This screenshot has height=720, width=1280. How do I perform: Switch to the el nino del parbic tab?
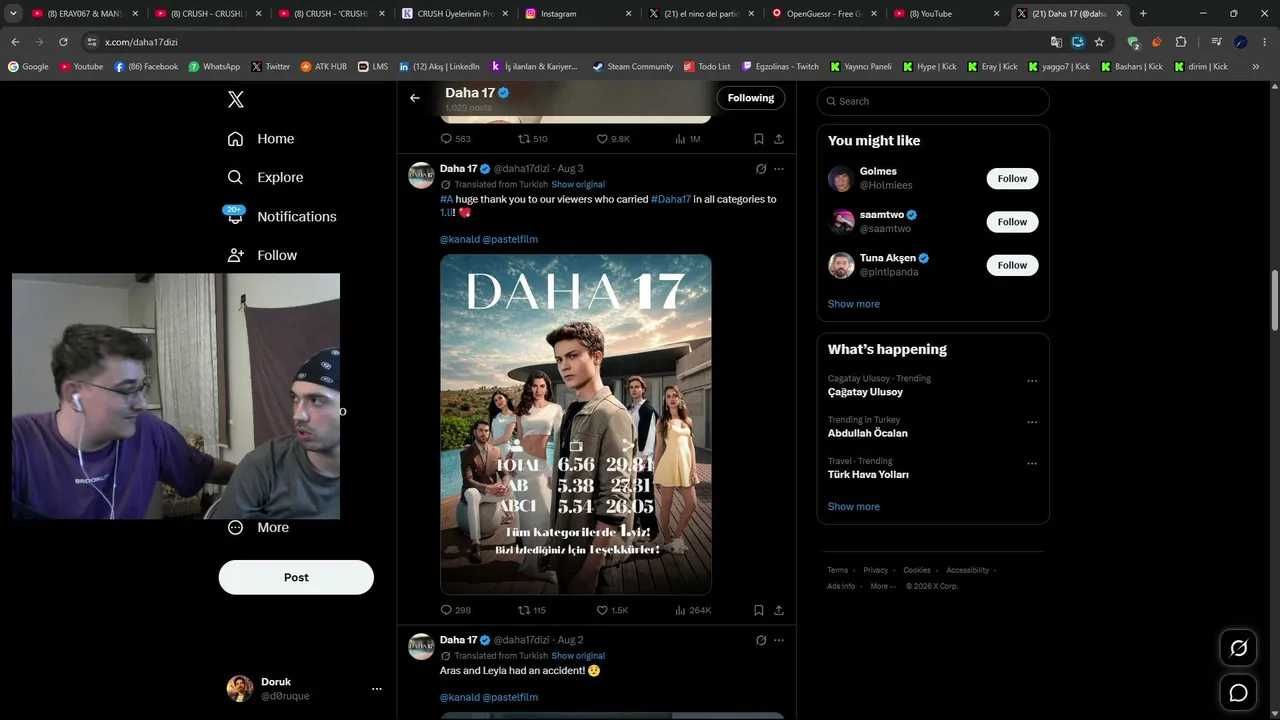[x=702, y=14]
